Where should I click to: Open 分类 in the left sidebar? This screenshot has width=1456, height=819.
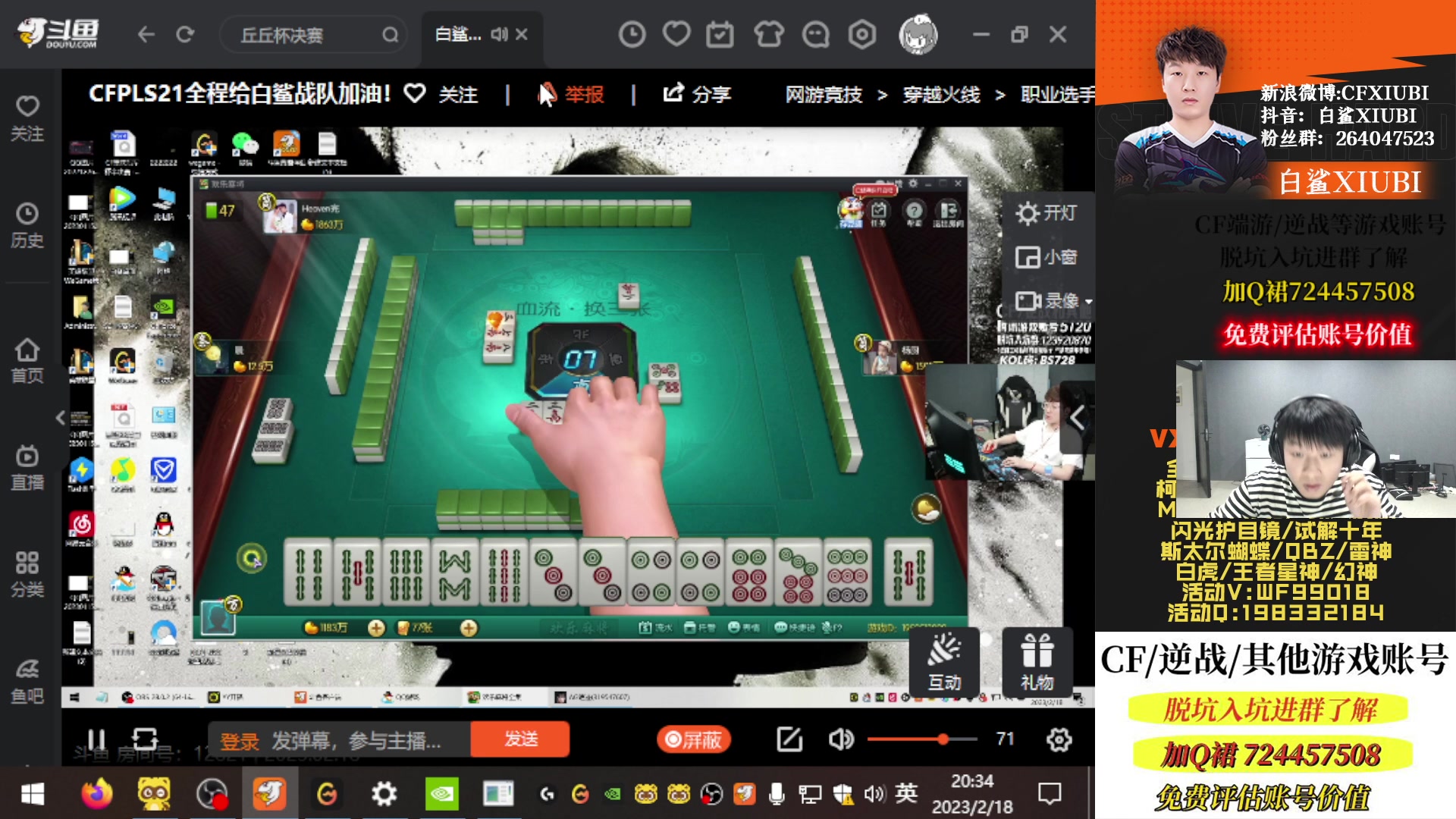tap(27, 575)
